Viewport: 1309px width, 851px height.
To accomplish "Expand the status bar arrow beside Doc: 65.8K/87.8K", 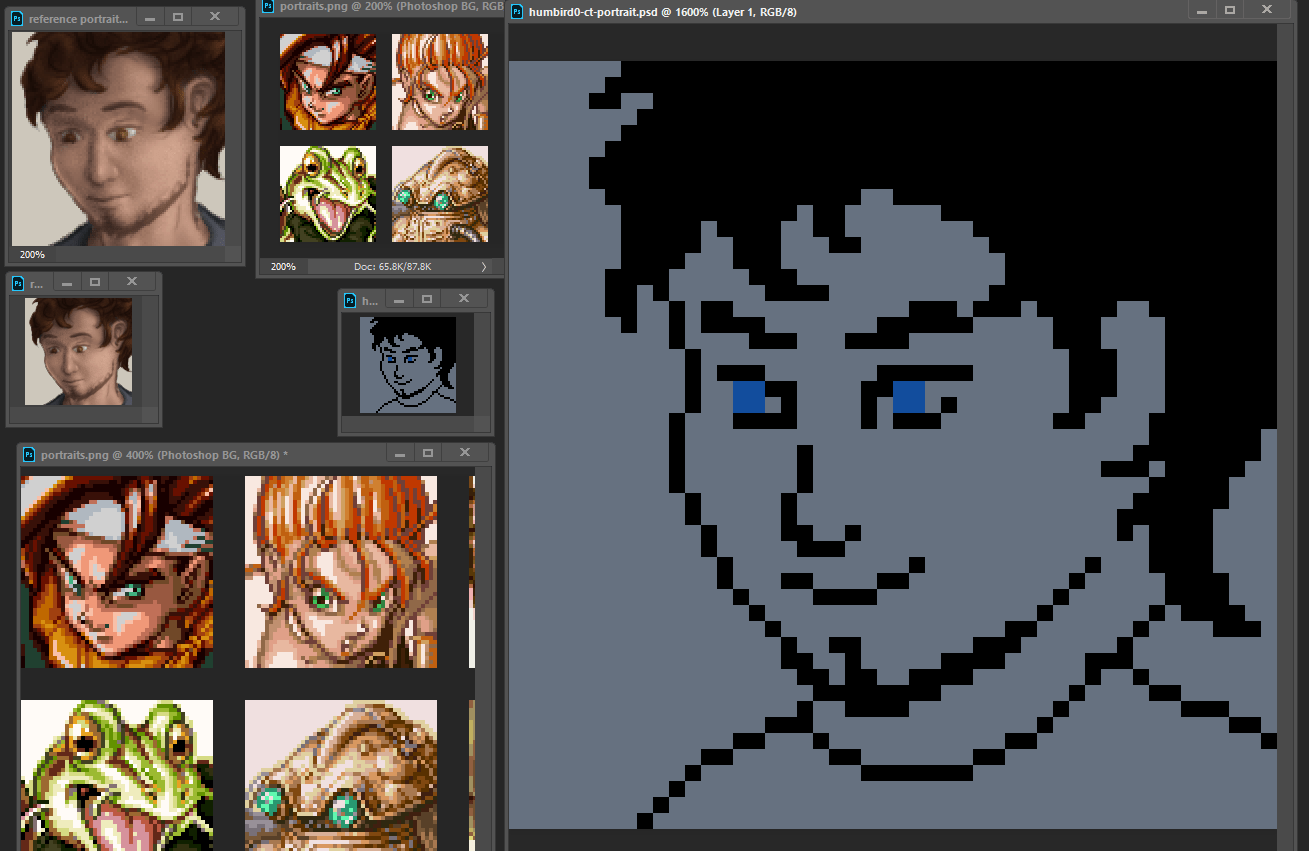I will pos(484,267).
